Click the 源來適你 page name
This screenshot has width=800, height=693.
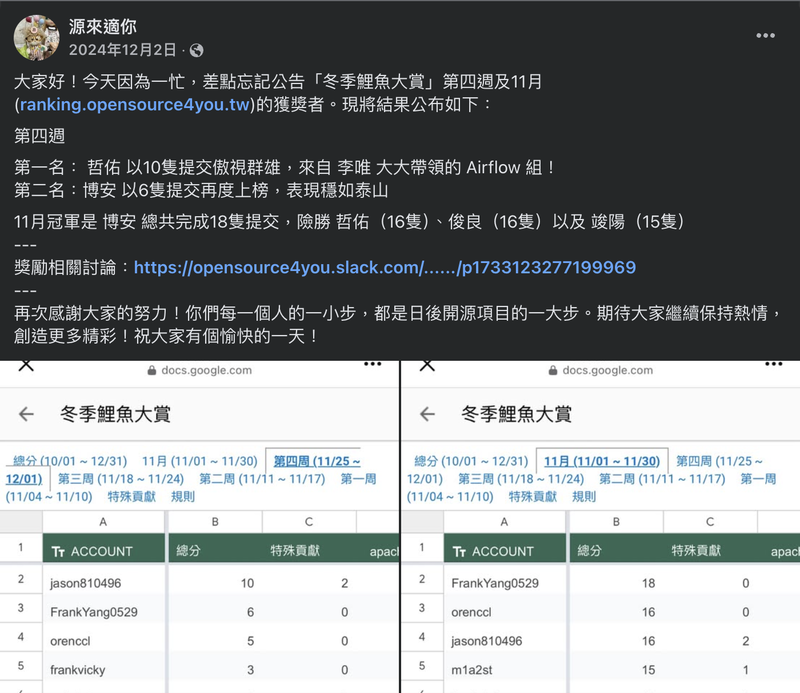click(x=103, y=27)
